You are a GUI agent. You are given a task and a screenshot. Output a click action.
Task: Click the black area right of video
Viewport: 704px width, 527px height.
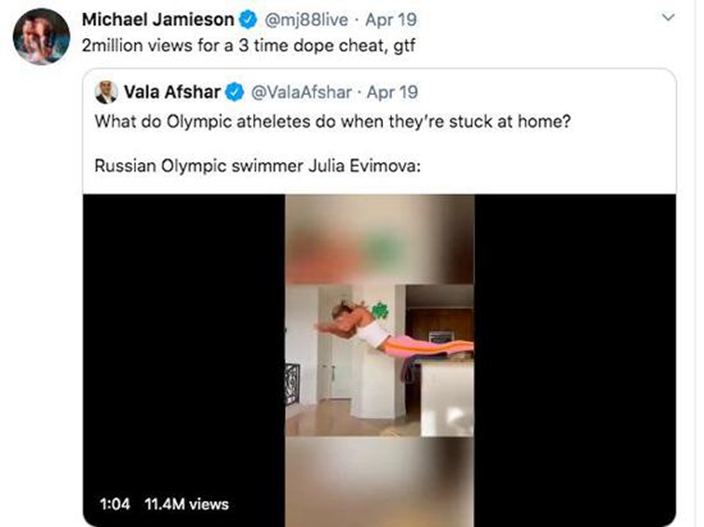point(575,359)
